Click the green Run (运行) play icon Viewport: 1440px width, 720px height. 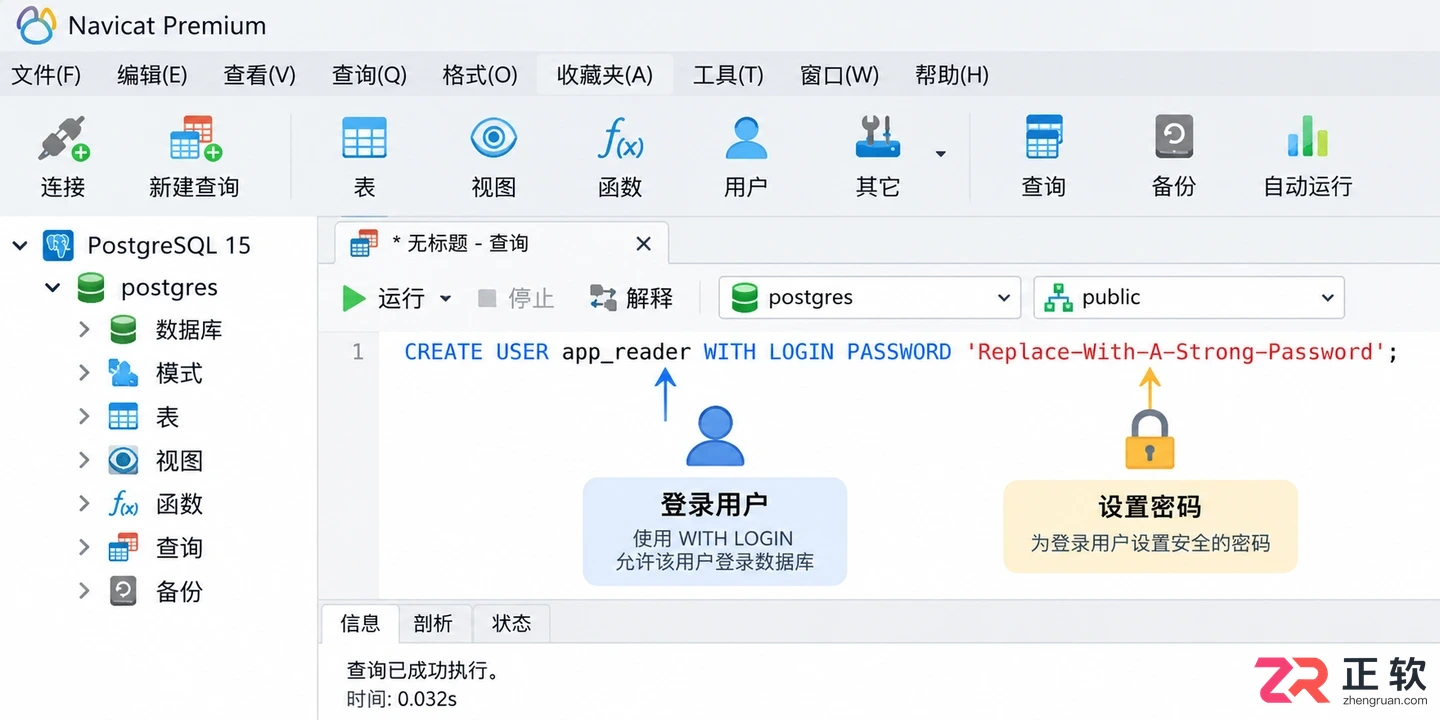click(353, 298)
